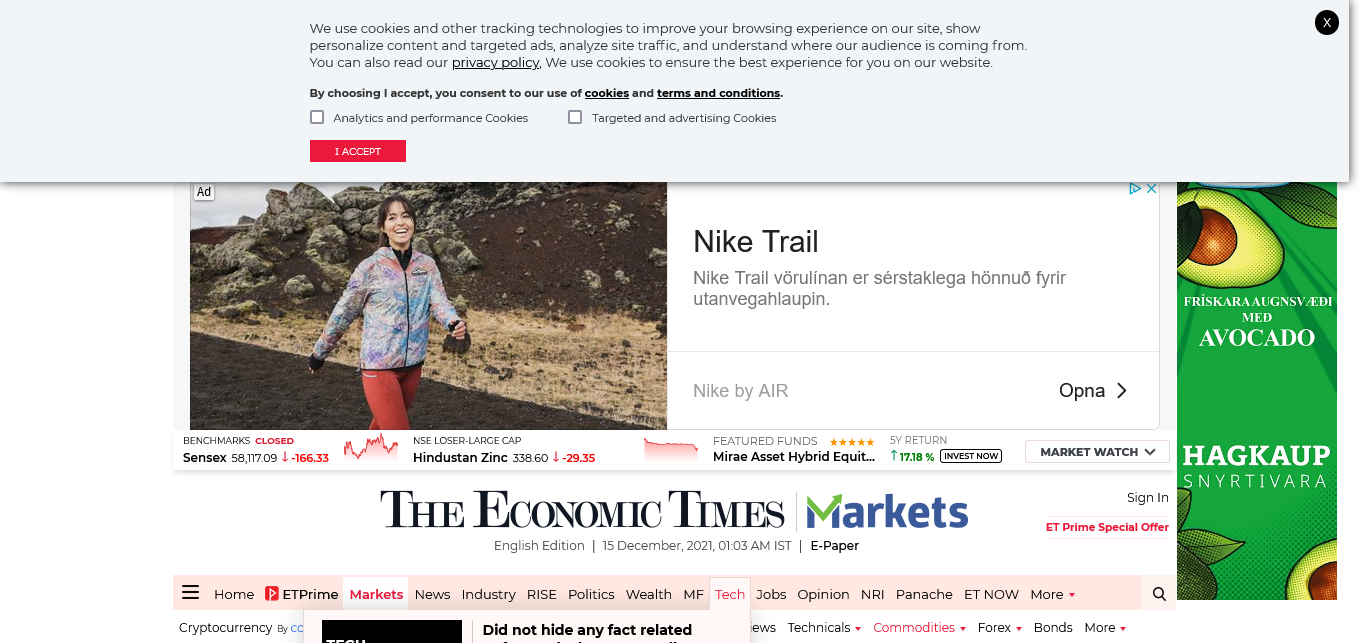The height and width of the screenshot is (643, 1366).
Task: Open the Commodities dropdown in sub-navigation
Action: 919,628
